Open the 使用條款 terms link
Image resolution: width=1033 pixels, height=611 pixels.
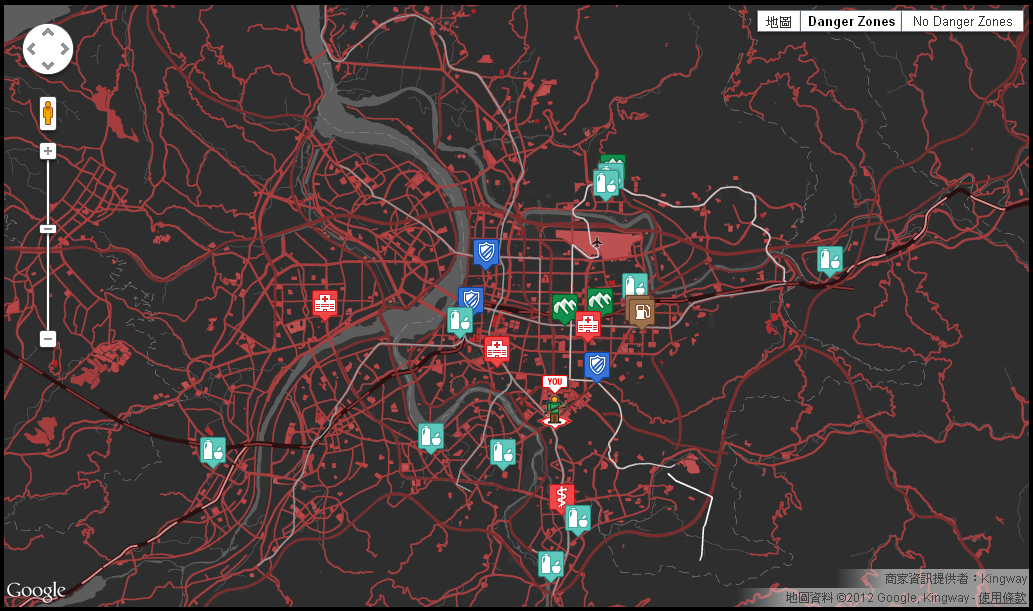click(1001, 598)
